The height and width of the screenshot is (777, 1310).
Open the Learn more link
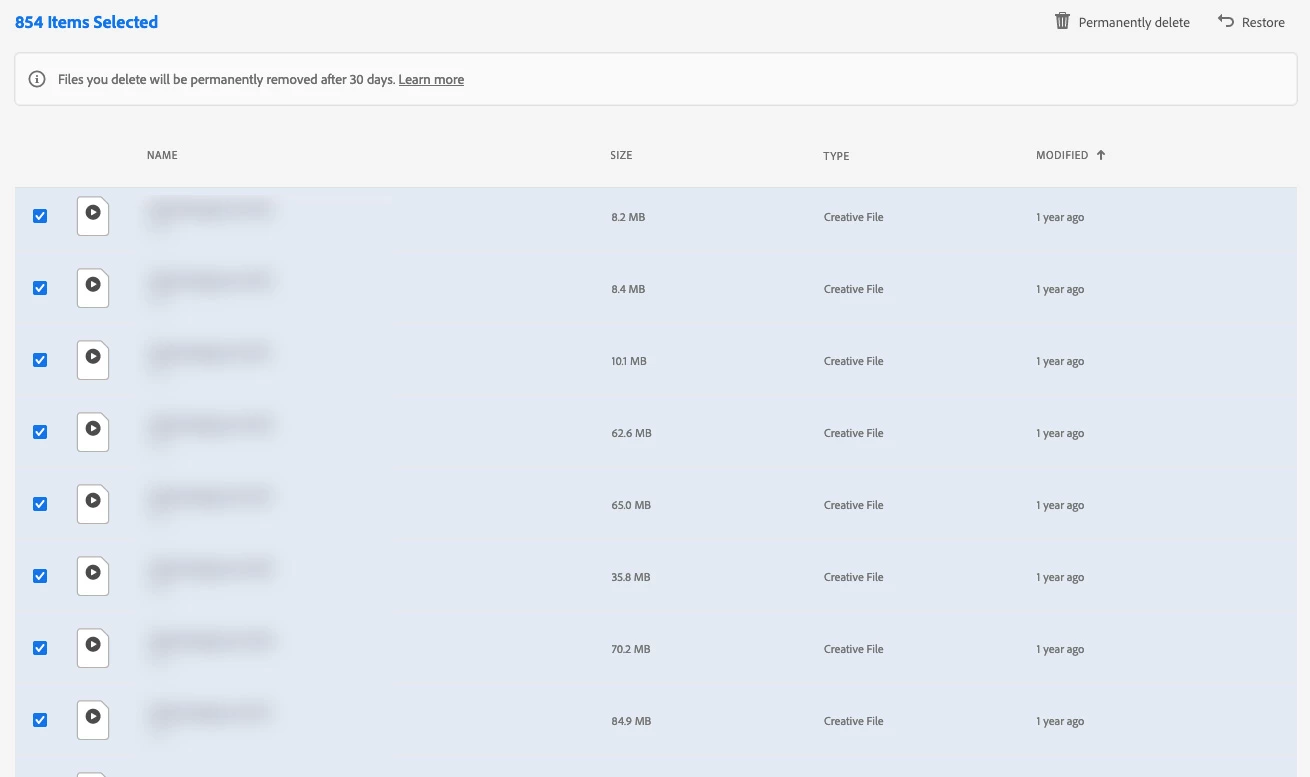coord(431,79)
